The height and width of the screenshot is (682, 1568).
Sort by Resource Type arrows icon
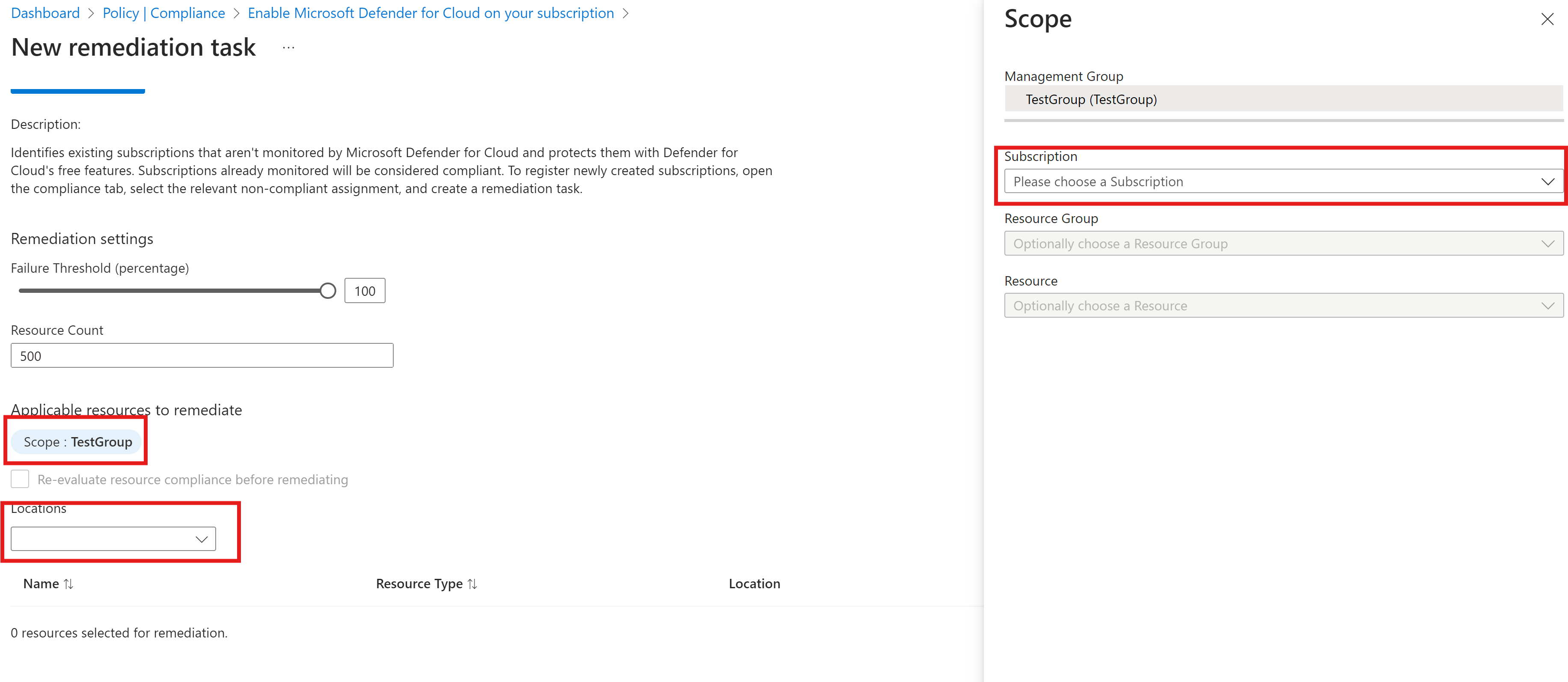472,584
